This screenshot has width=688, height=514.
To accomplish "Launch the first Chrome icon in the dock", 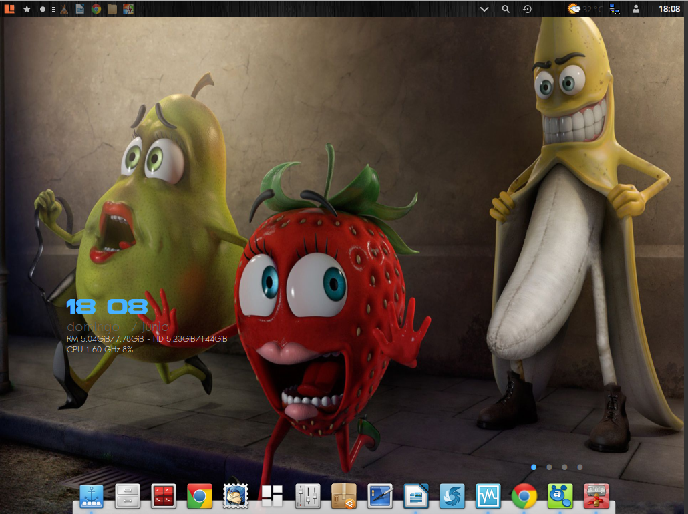I will [200, 495].
